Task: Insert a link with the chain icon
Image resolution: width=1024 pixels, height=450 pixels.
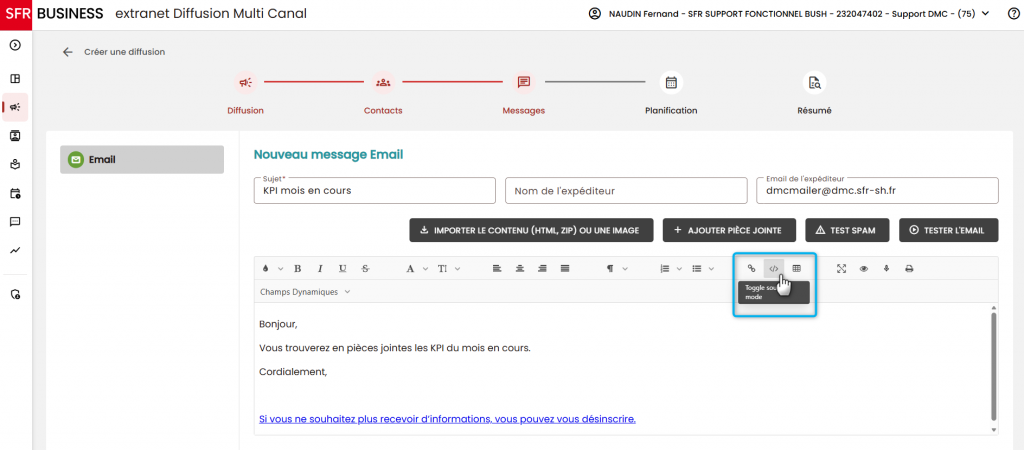Action: [x=751, y=268]
